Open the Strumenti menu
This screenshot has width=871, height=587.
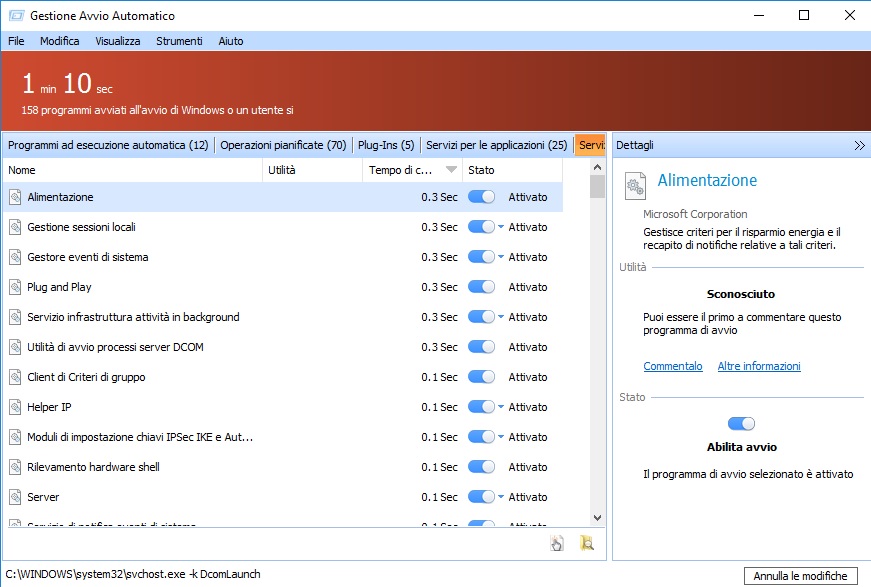pyautogui.click(x=179, y=41)
